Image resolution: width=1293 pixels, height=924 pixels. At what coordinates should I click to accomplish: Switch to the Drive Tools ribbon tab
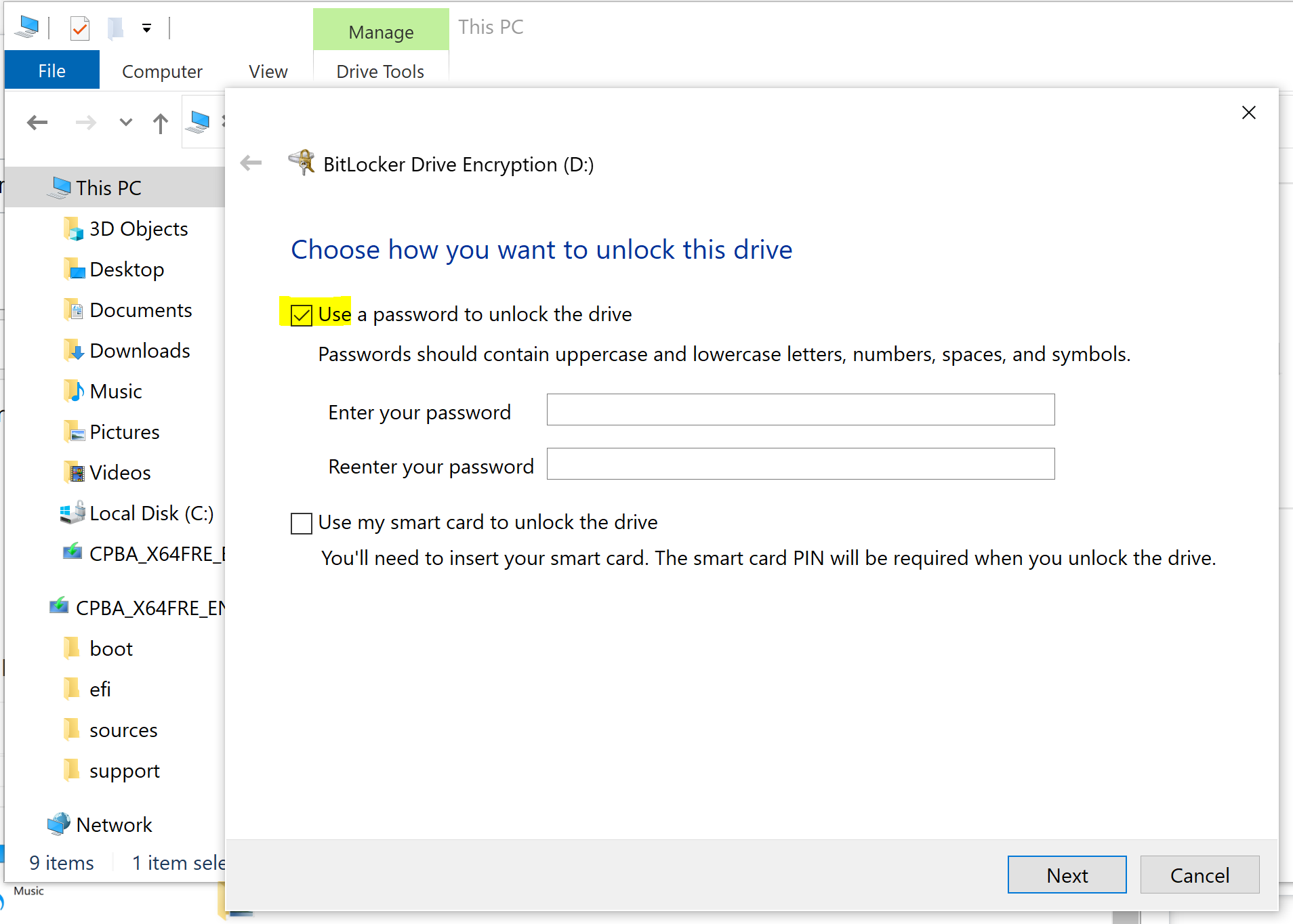point(379,71)
